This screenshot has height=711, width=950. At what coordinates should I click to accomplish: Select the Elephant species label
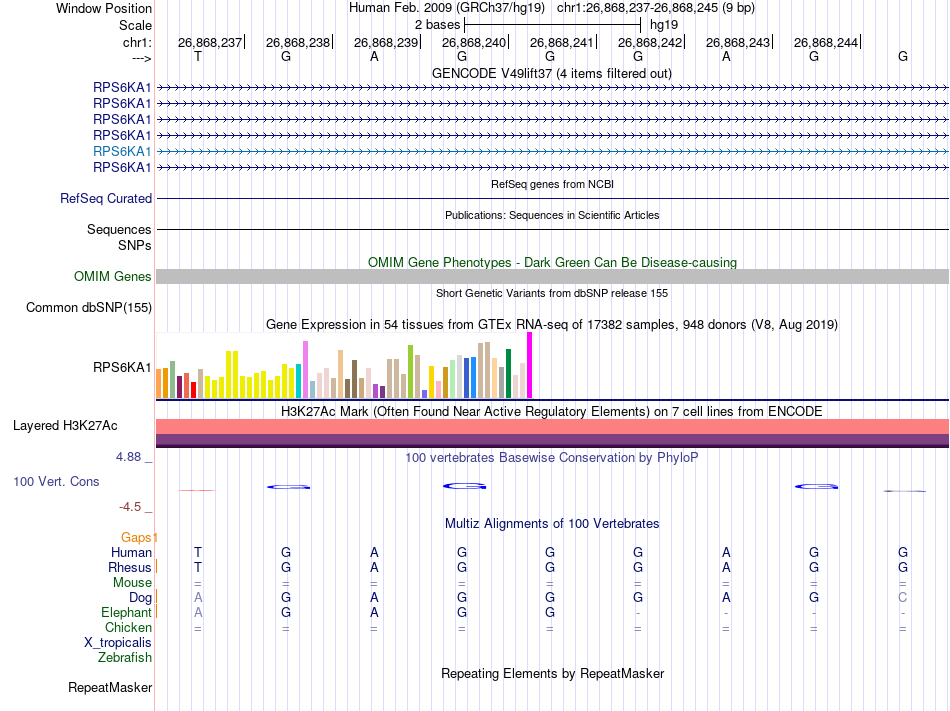(126, 613)
